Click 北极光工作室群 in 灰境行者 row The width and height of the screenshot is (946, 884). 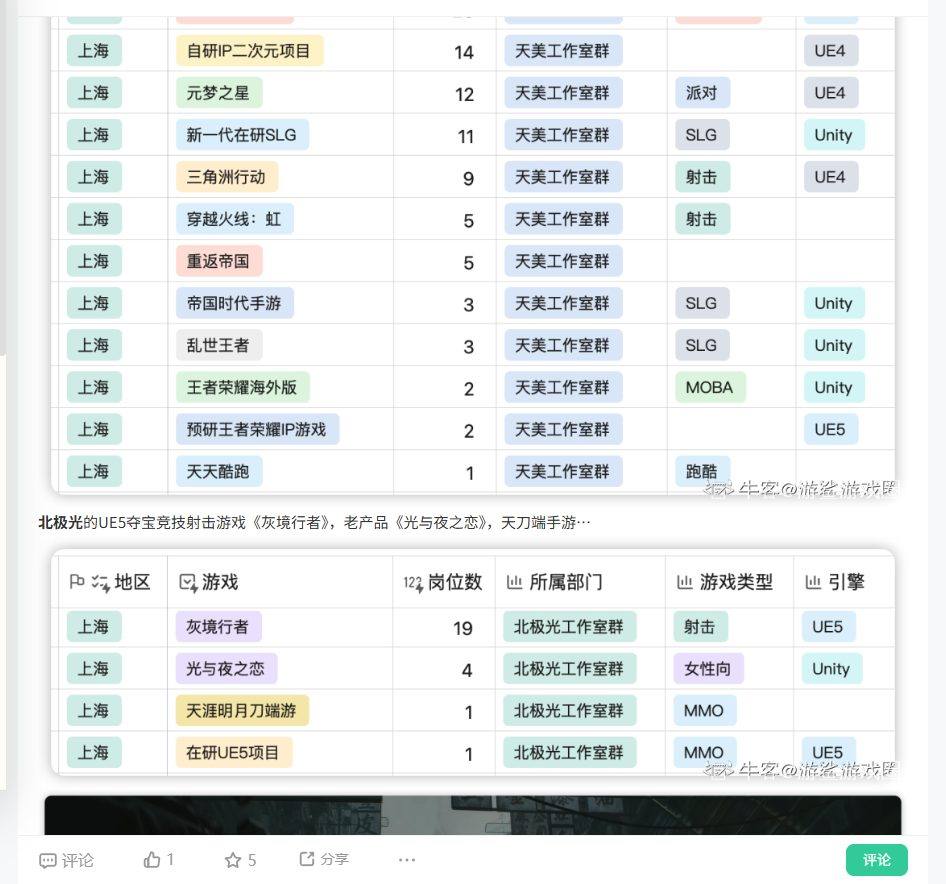570,626
